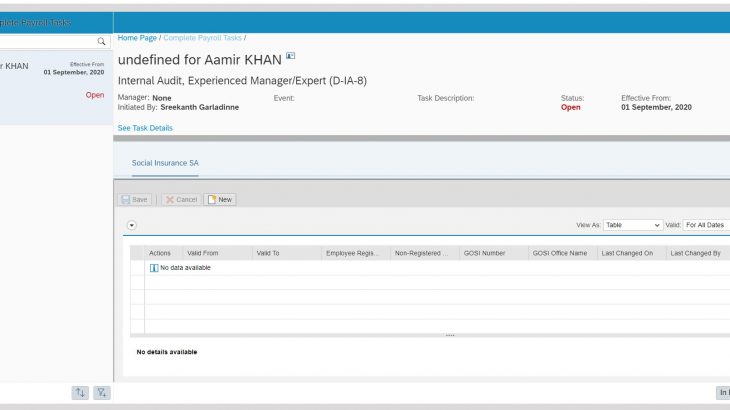The width and height of the screenshot is (730, 410).
Task: Go to Home Page breadcrumb
Action: tap(137, 38)
